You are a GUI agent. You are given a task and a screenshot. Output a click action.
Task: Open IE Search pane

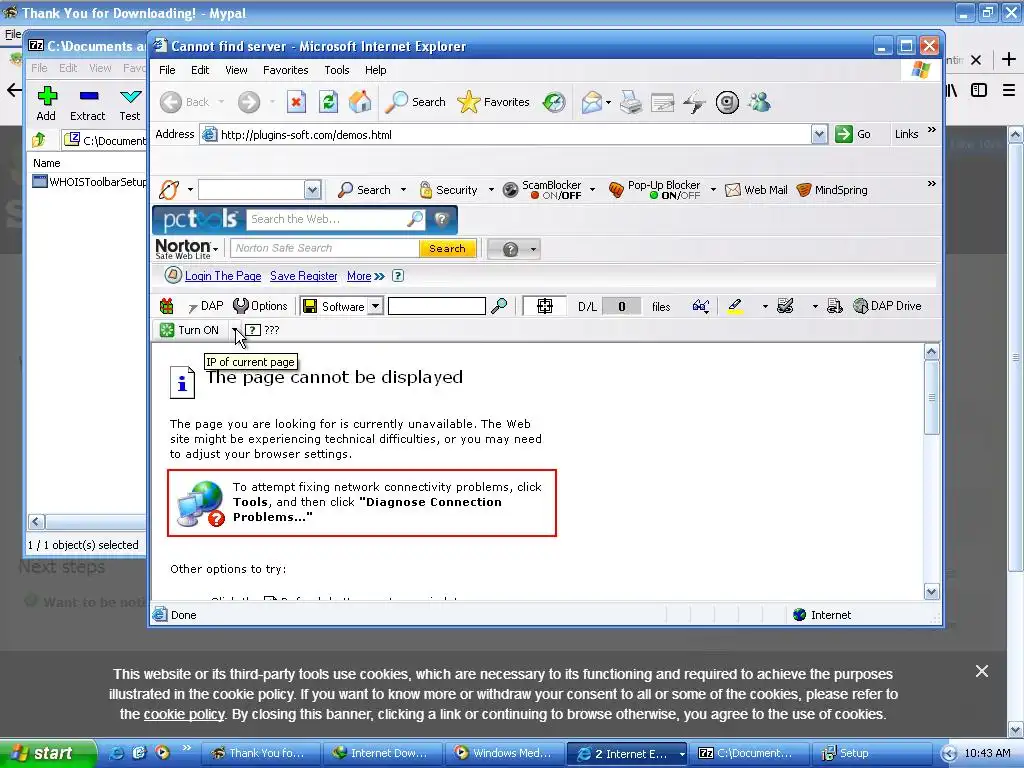coord(415,102)
